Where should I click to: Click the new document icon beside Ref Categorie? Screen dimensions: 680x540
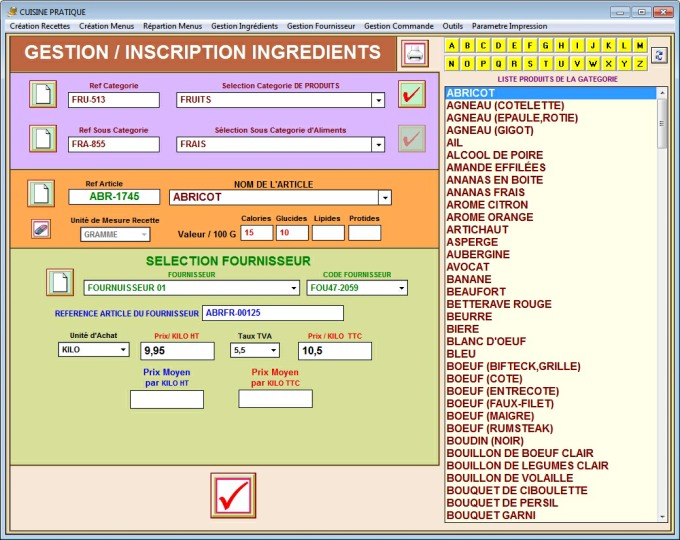(x=42, y=94)
